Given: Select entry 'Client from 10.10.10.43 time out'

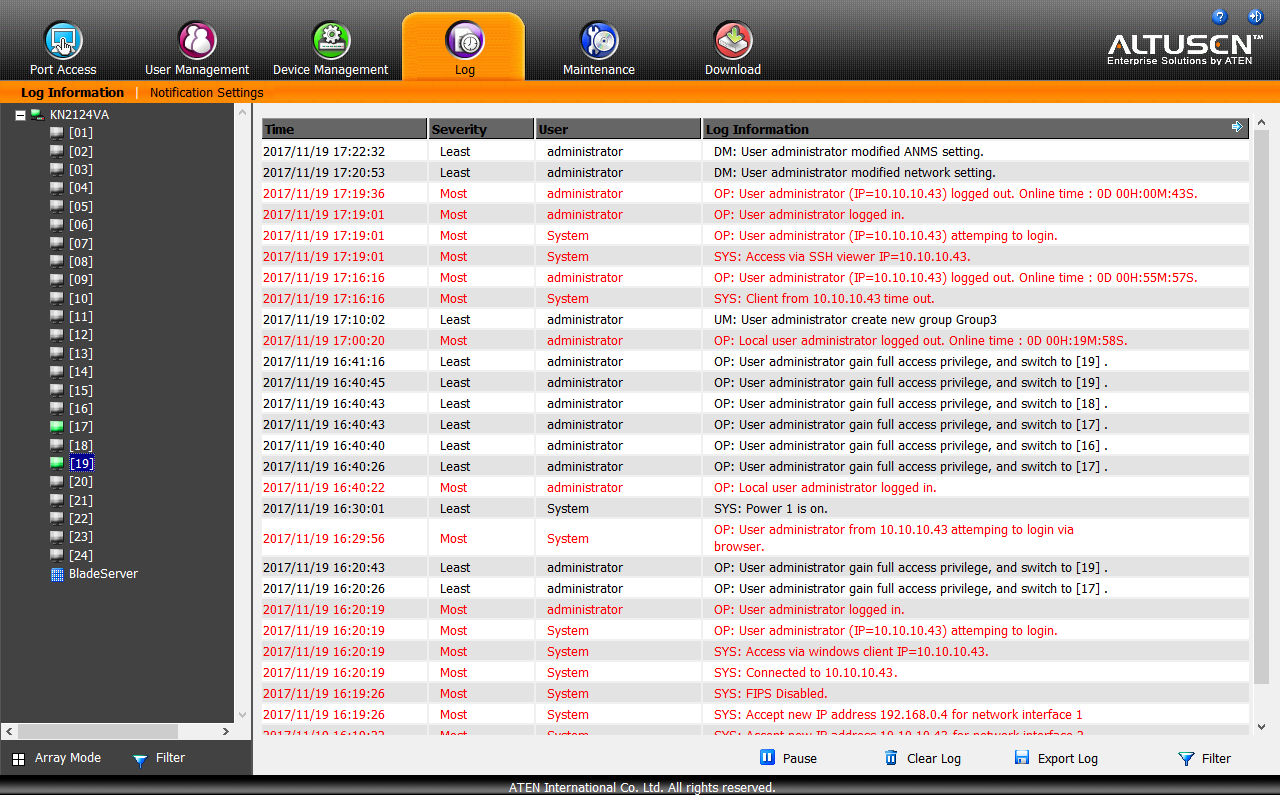Looking at the screenshot, I should [755, 299].
